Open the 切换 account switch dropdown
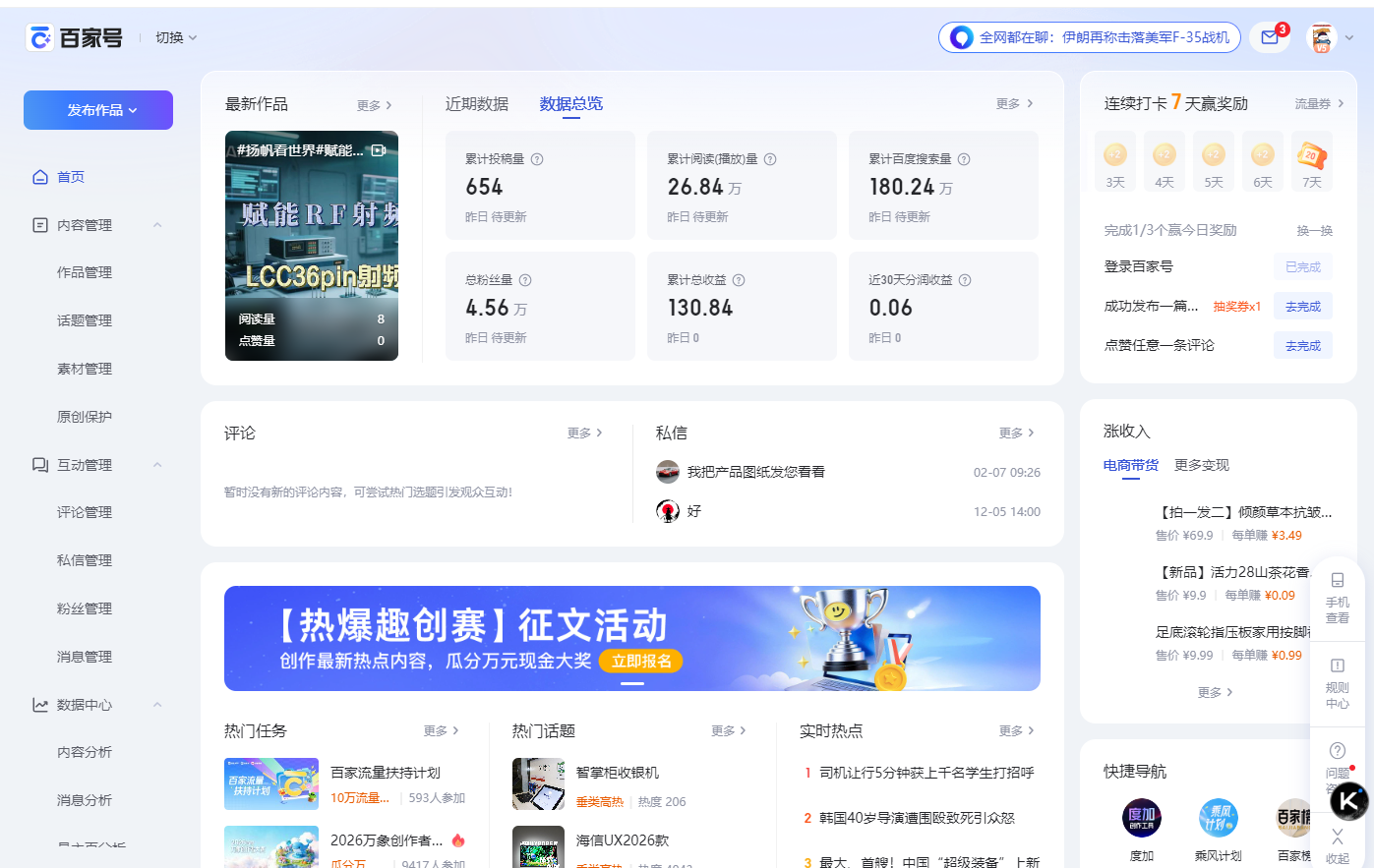Image resolution: width=1374 pixels, height=868 pixels. 176,37
